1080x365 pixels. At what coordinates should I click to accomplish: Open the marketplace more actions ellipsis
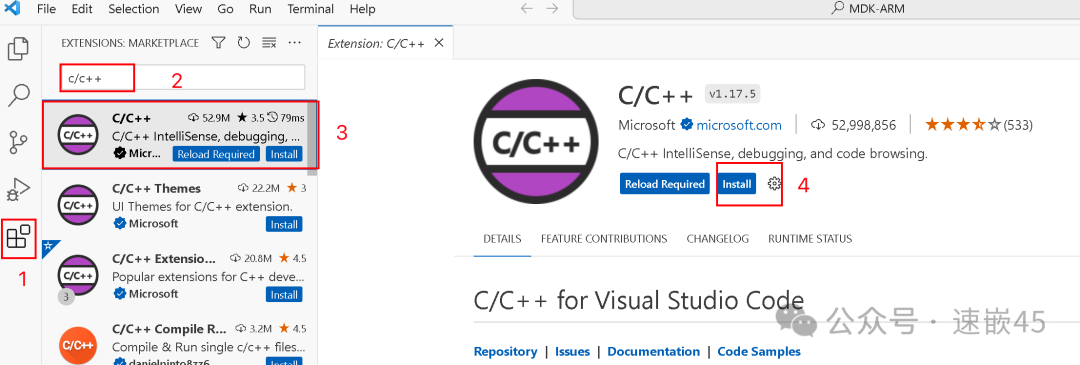[x=295, y=43]
